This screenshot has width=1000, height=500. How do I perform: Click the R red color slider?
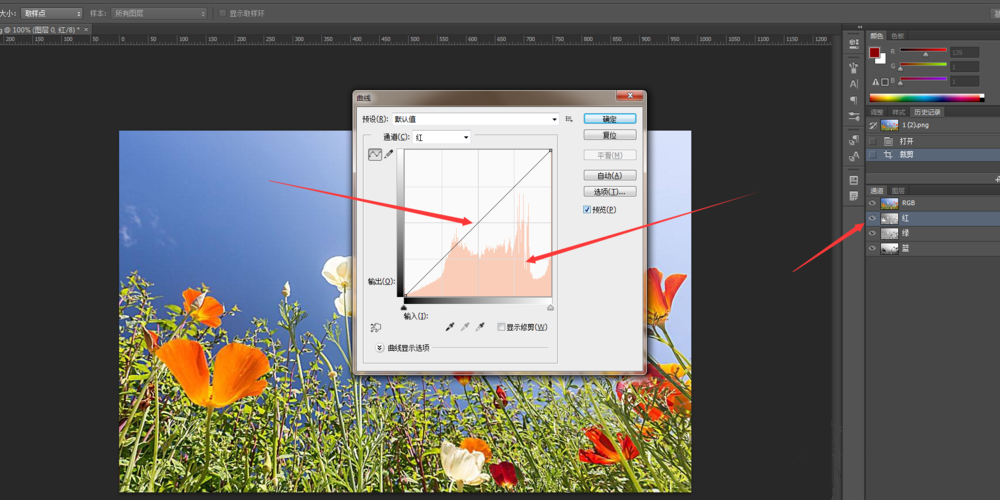(x=925, y=51)
